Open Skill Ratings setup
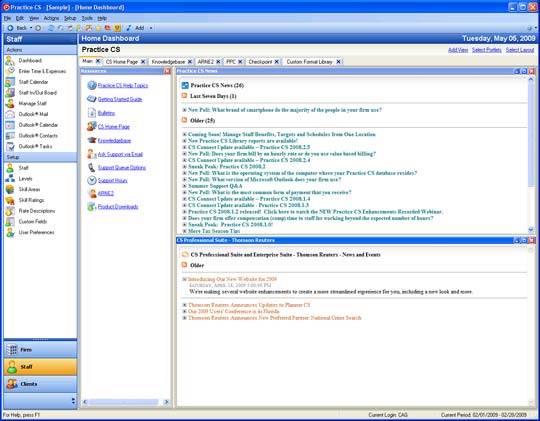This screenshot has height=421, width=540. [24, 200]
